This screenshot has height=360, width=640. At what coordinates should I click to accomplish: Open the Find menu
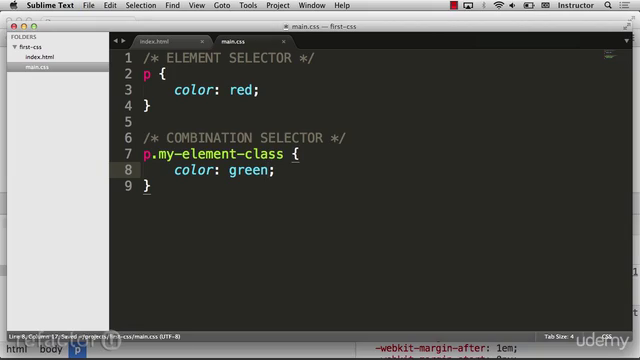(x=172, y=5)
